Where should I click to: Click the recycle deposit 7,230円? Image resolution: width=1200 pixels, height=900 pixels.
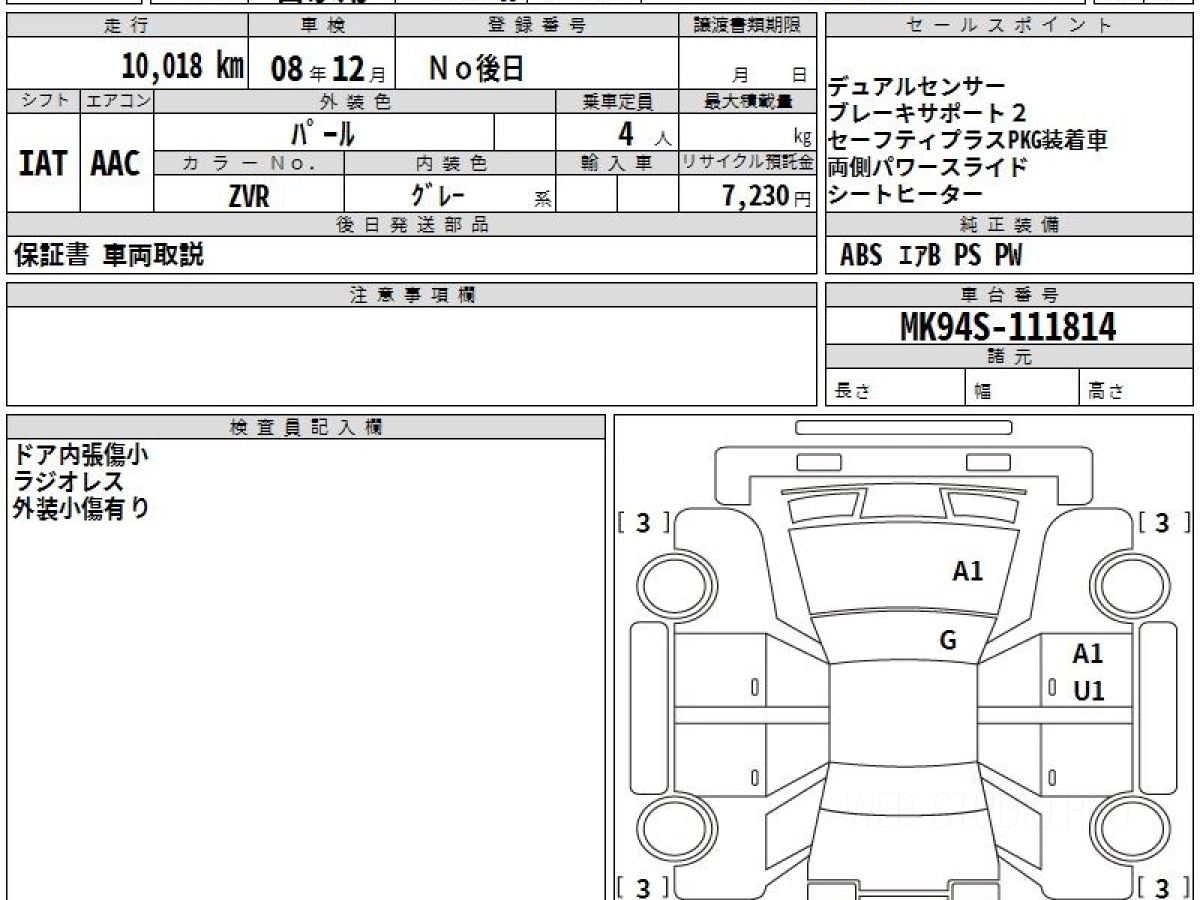click(x=767, y=196)
